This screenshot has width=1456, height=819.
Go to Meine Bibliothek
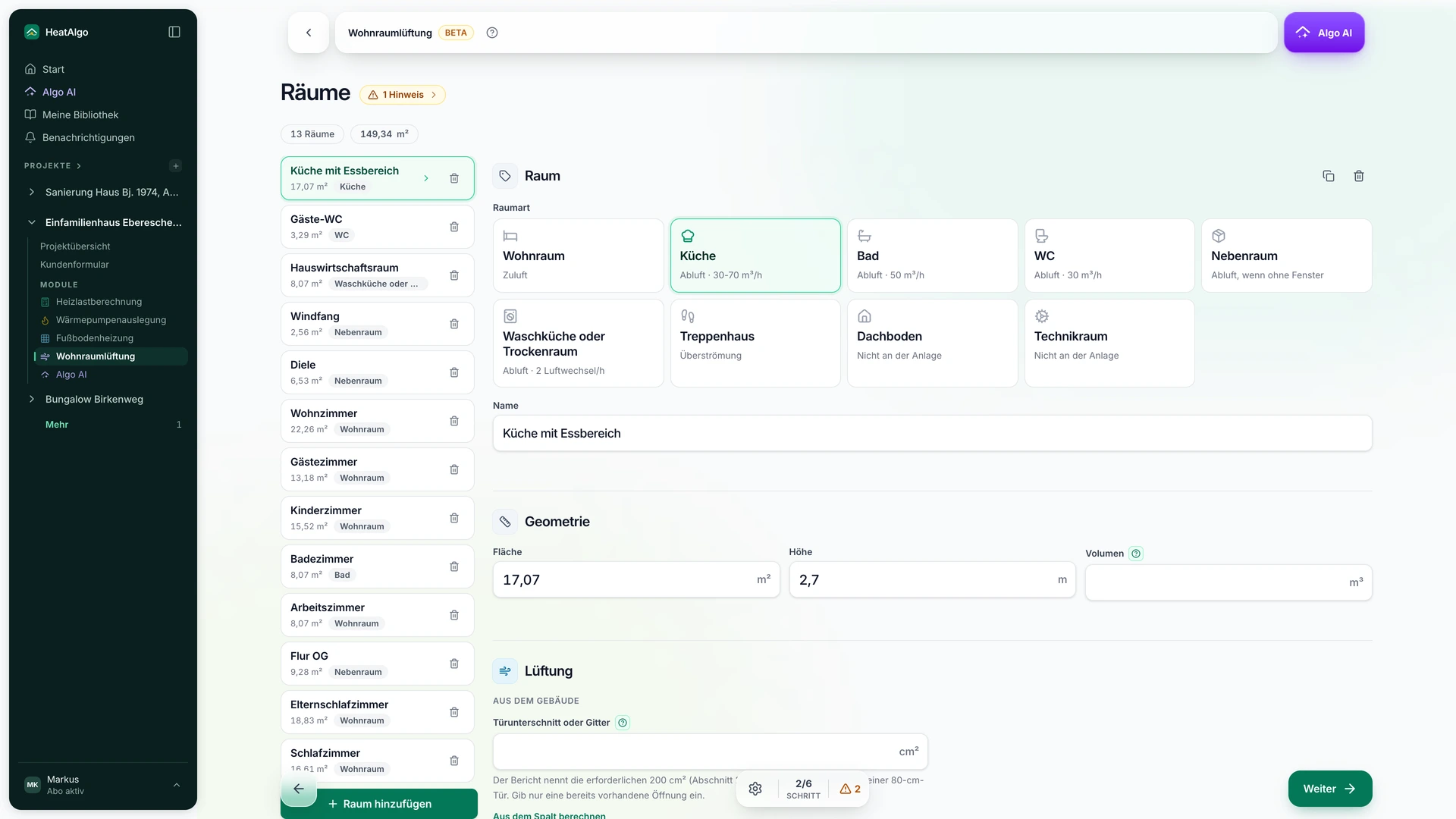[x=80, y=115]
